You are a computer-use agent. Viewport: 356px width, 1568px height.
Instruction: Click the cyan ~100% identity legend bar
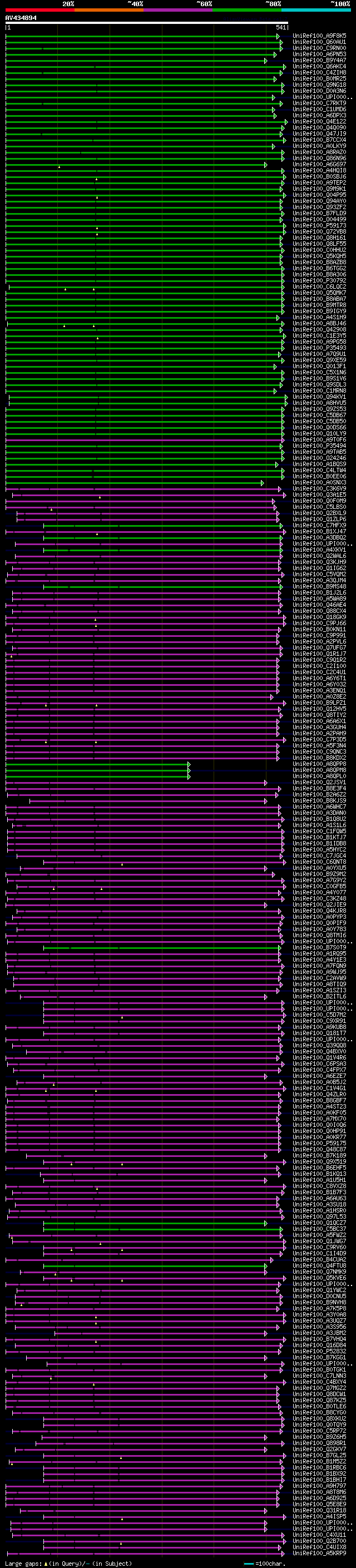coord(316,10)
